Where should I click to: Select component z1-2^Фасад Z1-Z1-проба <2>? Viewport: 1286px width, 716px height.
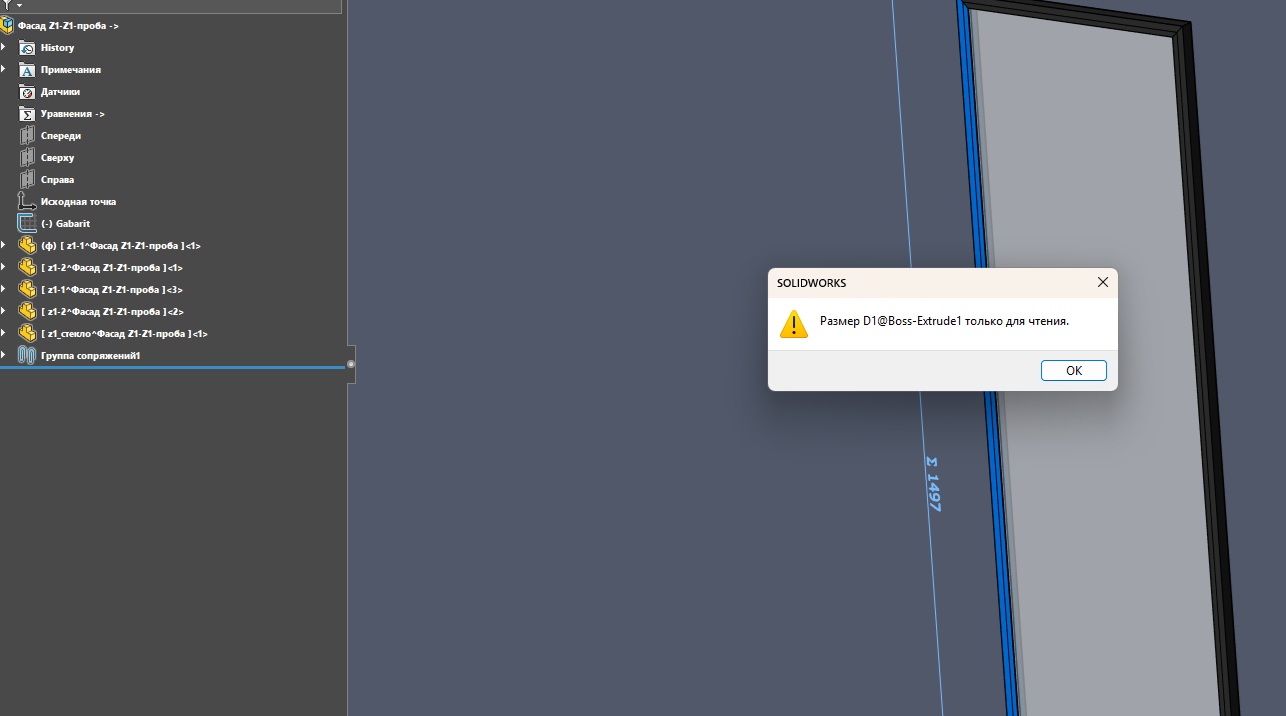tap(112, 312)
